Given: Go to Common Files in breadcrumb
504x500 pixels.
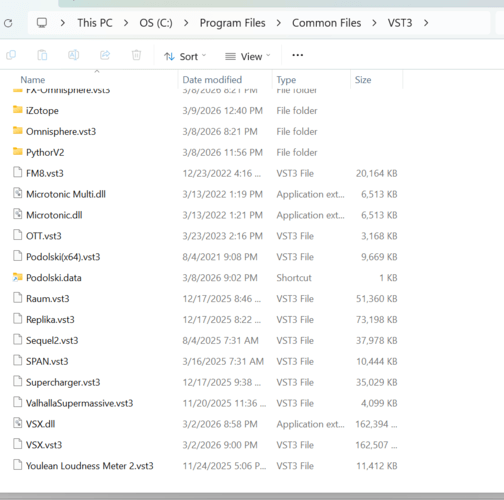Looking at the screenshot, I should point(327,23).
